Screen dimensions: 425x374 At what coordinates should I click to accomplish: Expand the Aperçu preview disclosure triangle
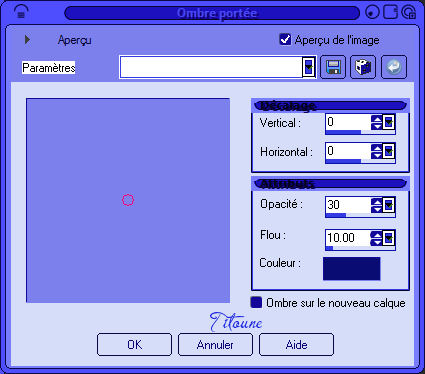point(27,40)
